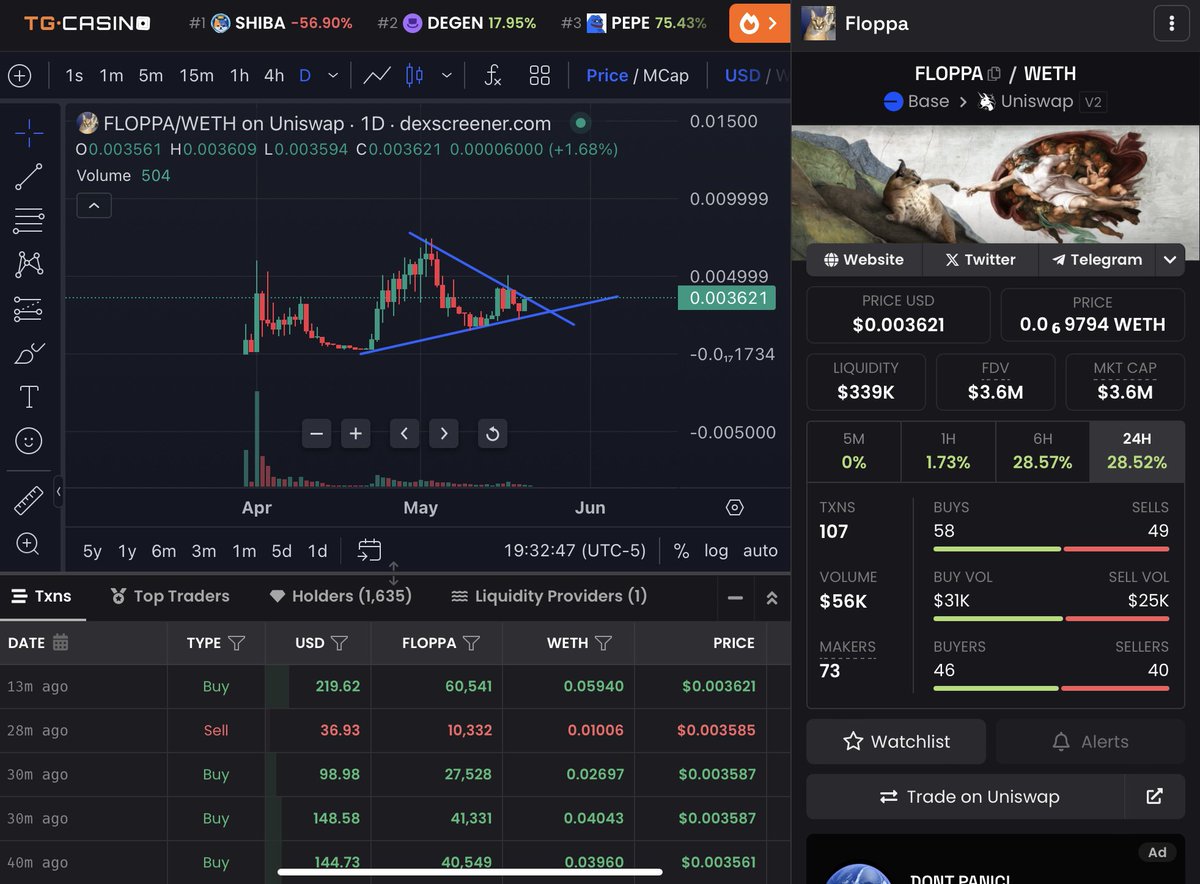Open the Fibonacci retracement tool
The image size is (1200, 884).
pyautogui.click(x=29, y=221)
